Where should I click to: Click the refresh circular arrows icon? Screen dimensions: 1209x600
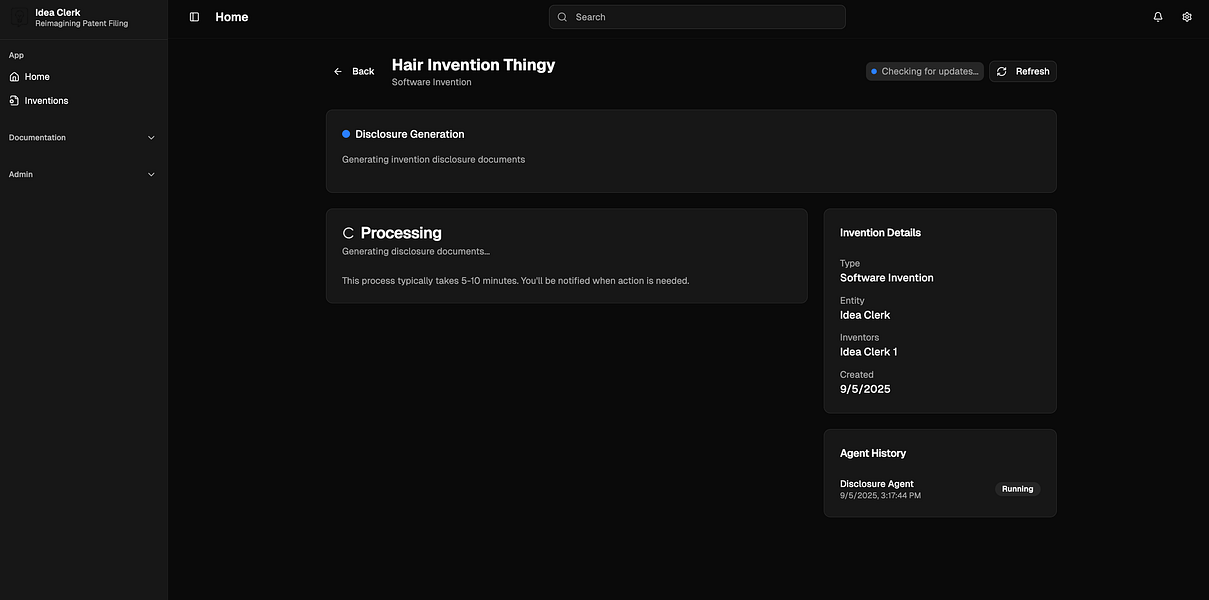[x=1002, y=72]
